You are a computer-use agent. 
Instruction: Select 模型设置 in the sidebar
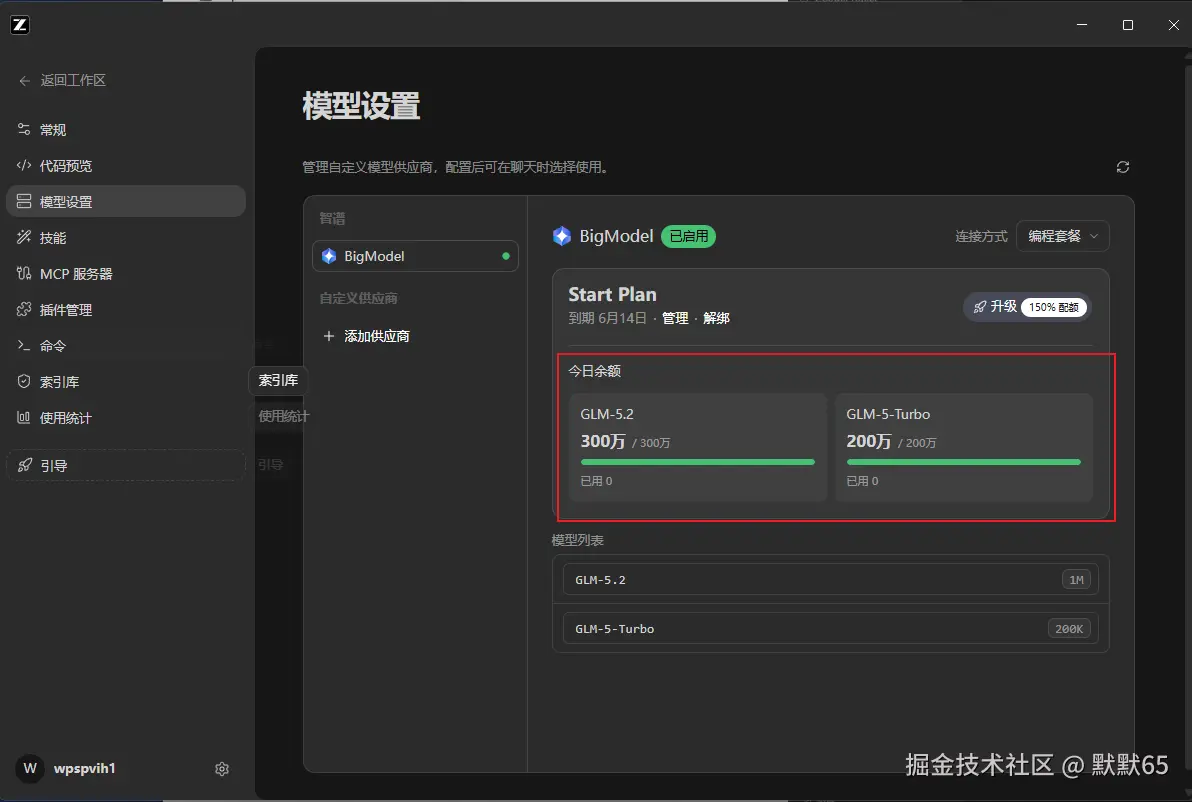pos(125,201)
